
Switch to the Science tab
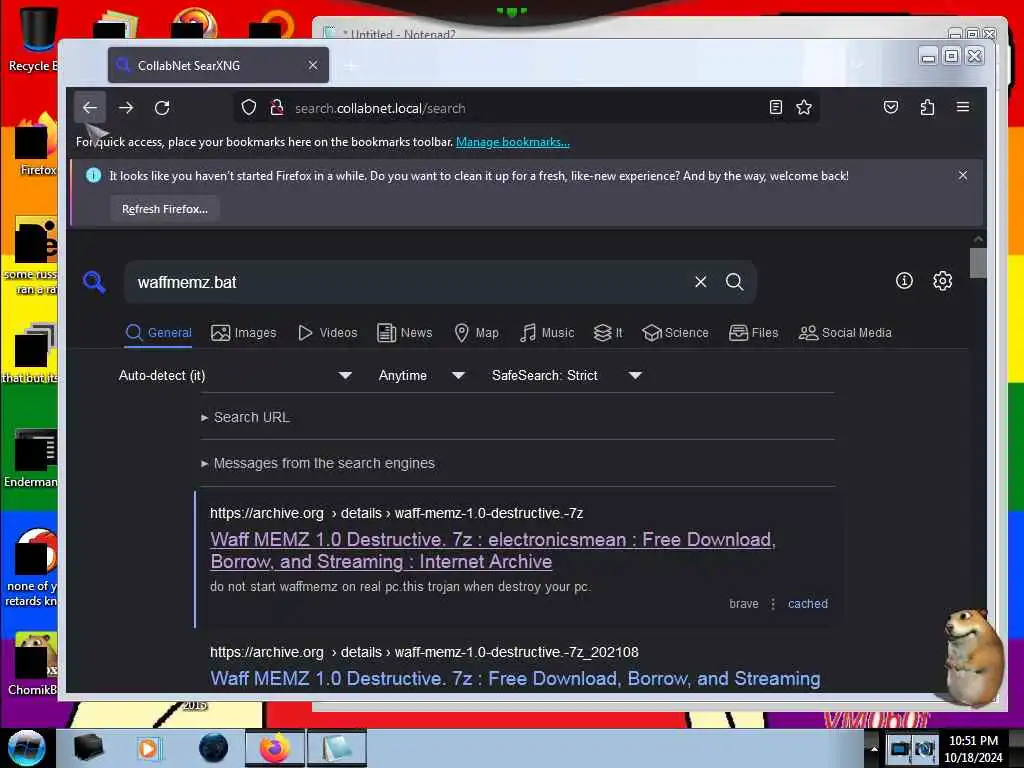pyautogui.click(x=675, y=332)
